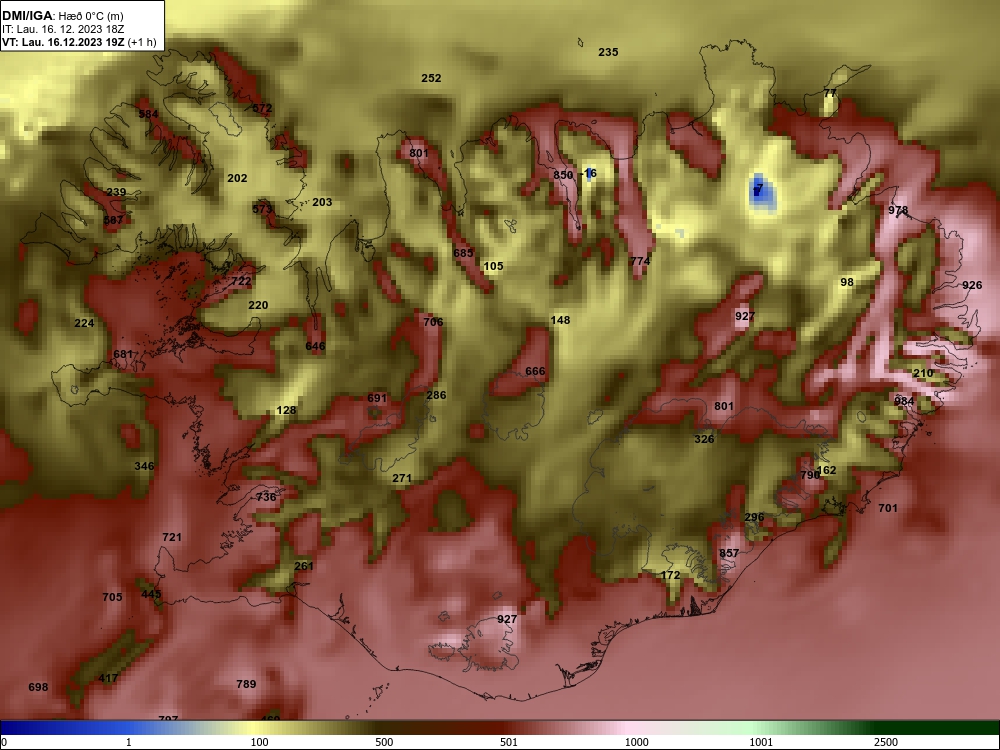
Task: Select the 774 height label
Action: 640,261
